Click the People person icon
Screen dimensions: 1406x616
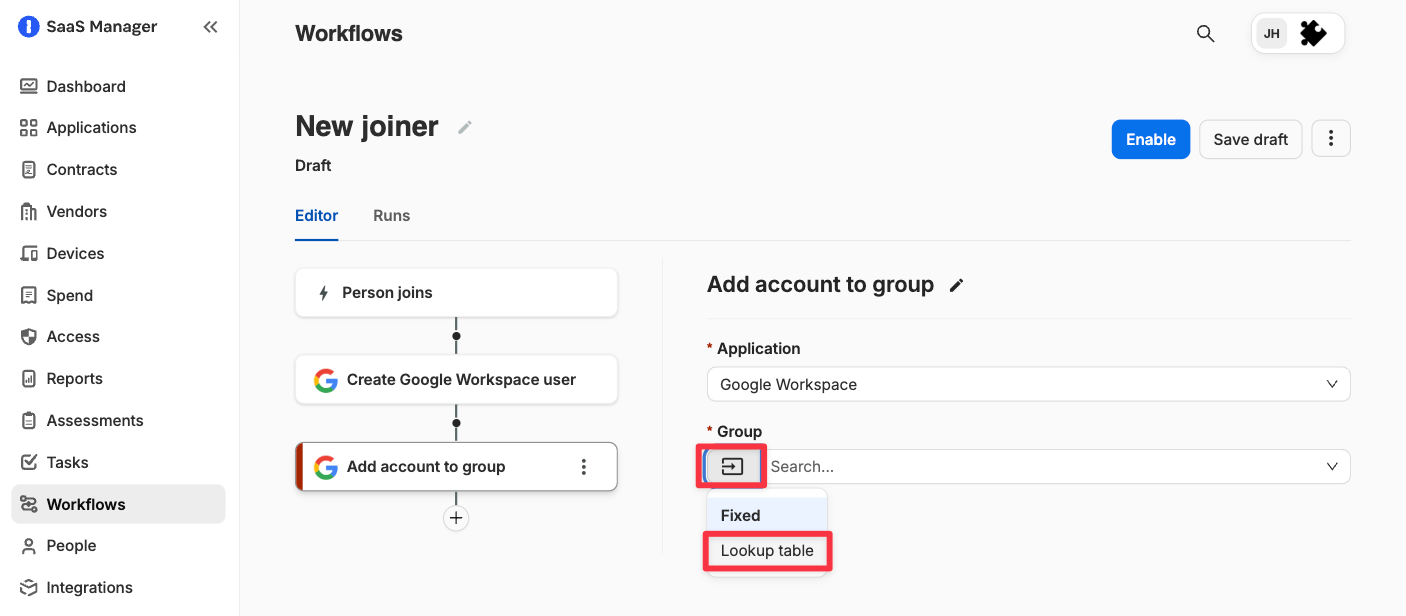[x=29, y=545]
